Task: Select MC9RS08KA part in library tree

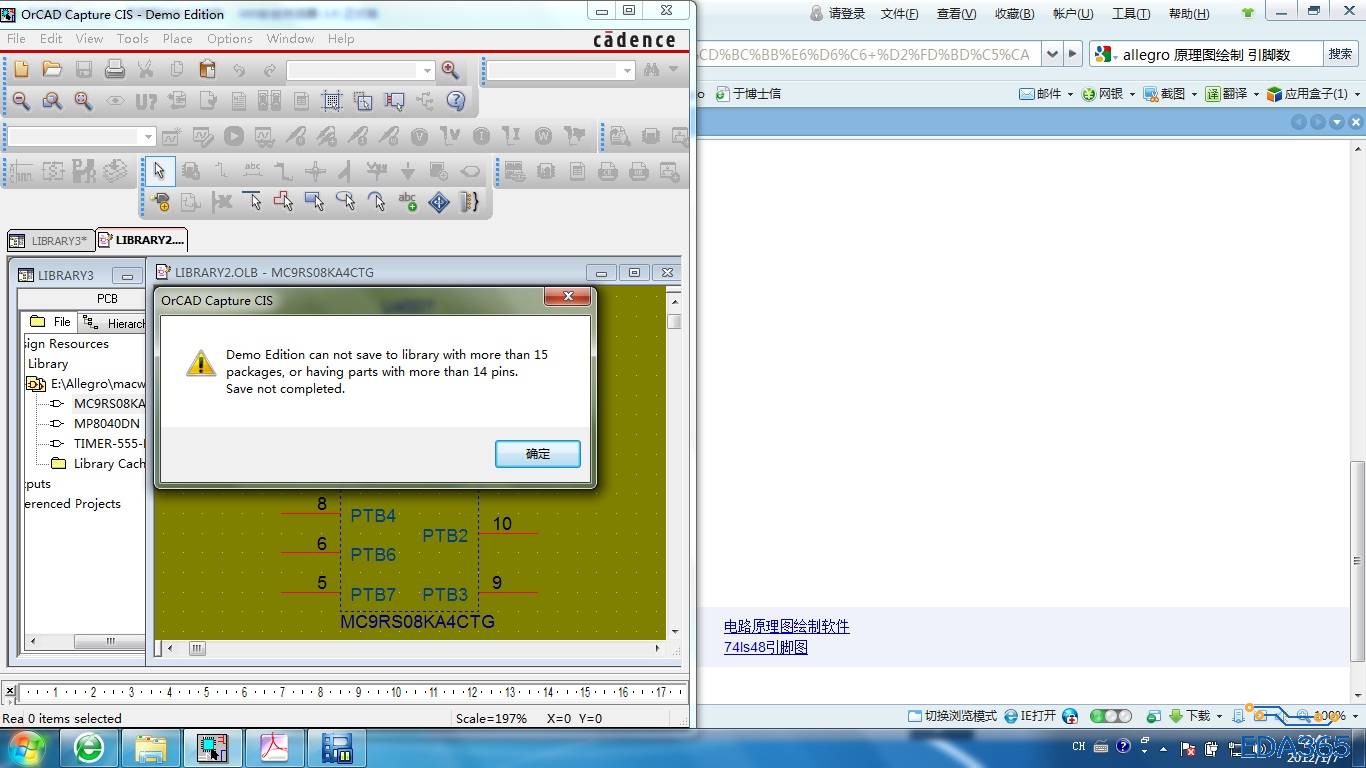Action: point(109,404)
